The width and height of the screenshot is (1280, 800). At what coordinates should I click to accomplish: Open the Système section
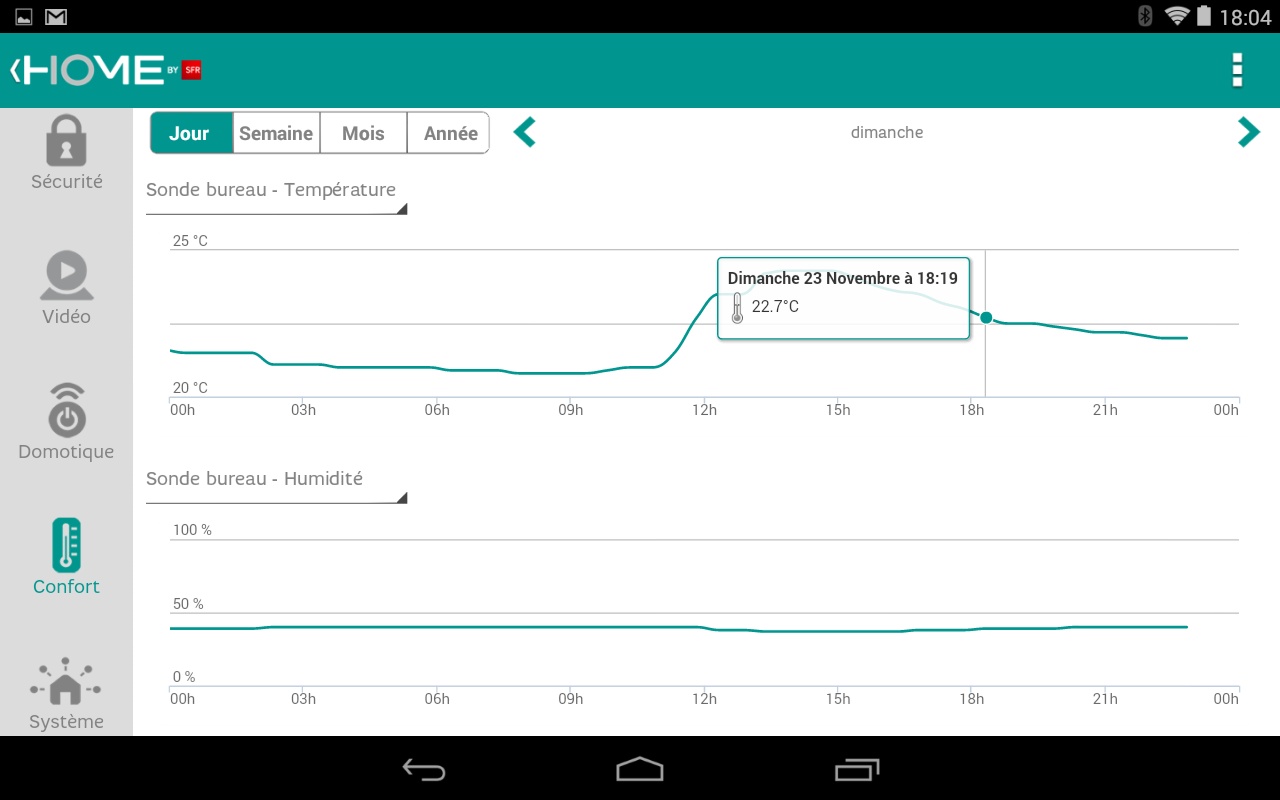pos(66,690)
